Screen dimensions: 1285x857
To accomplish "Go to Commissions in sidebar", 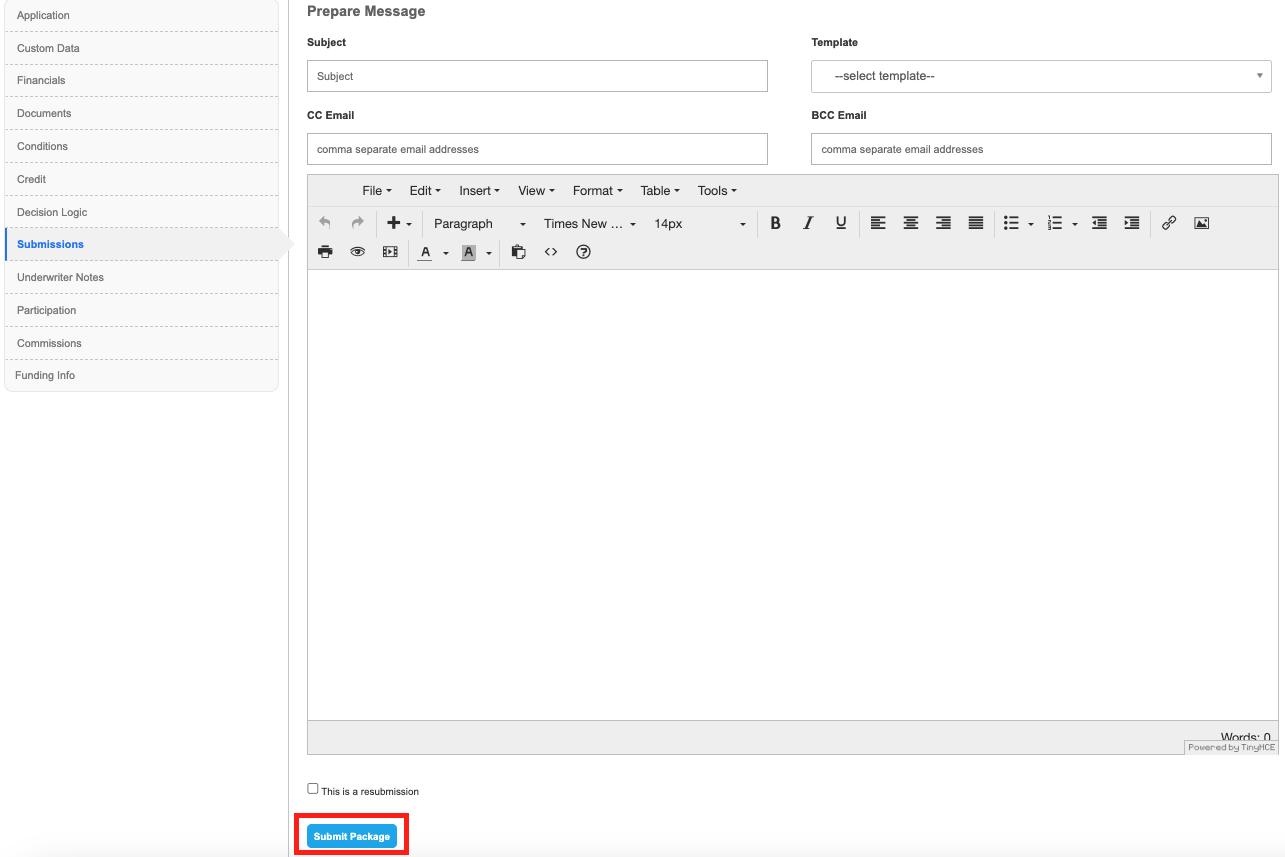I will pyautogui.click(x=142, y=343).
